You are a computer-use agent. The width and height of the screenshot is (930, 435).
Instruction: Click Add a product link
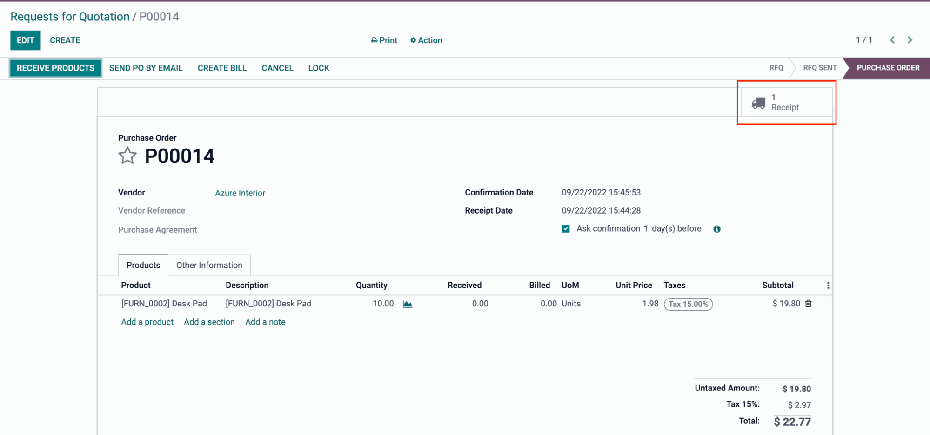pos(147,322)
